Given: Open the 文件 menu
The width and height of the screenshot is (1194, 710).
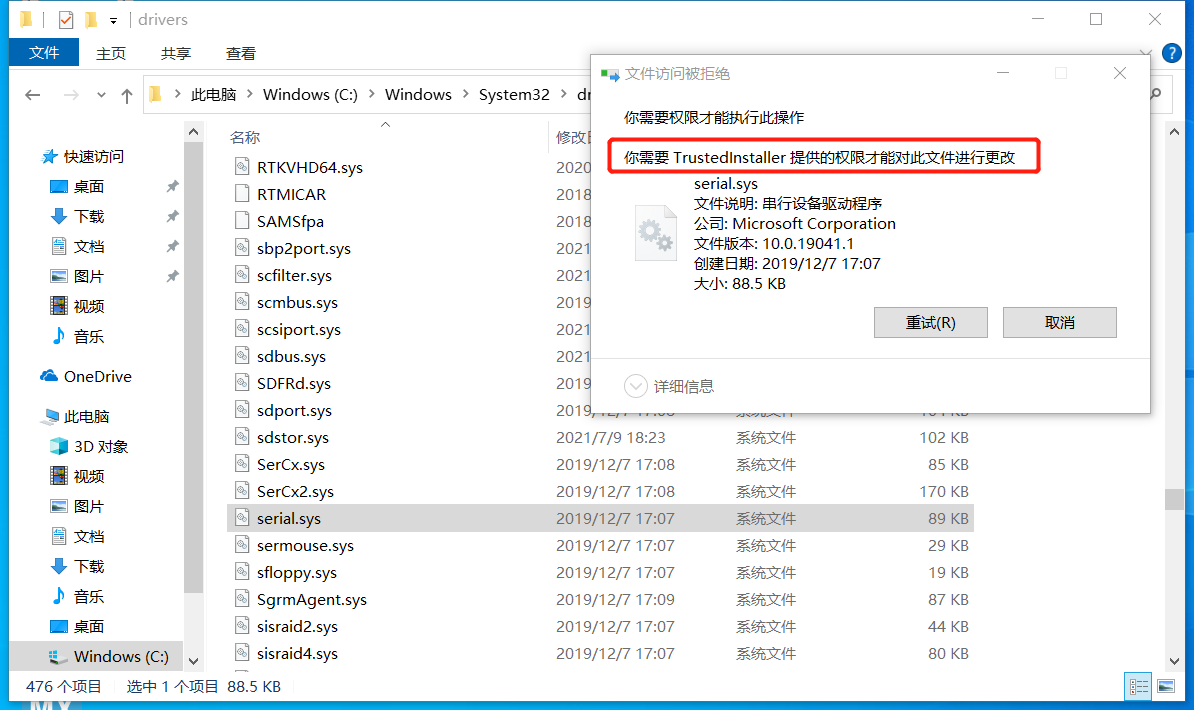Looking at the screenshot, I should [x=43, y=53].
